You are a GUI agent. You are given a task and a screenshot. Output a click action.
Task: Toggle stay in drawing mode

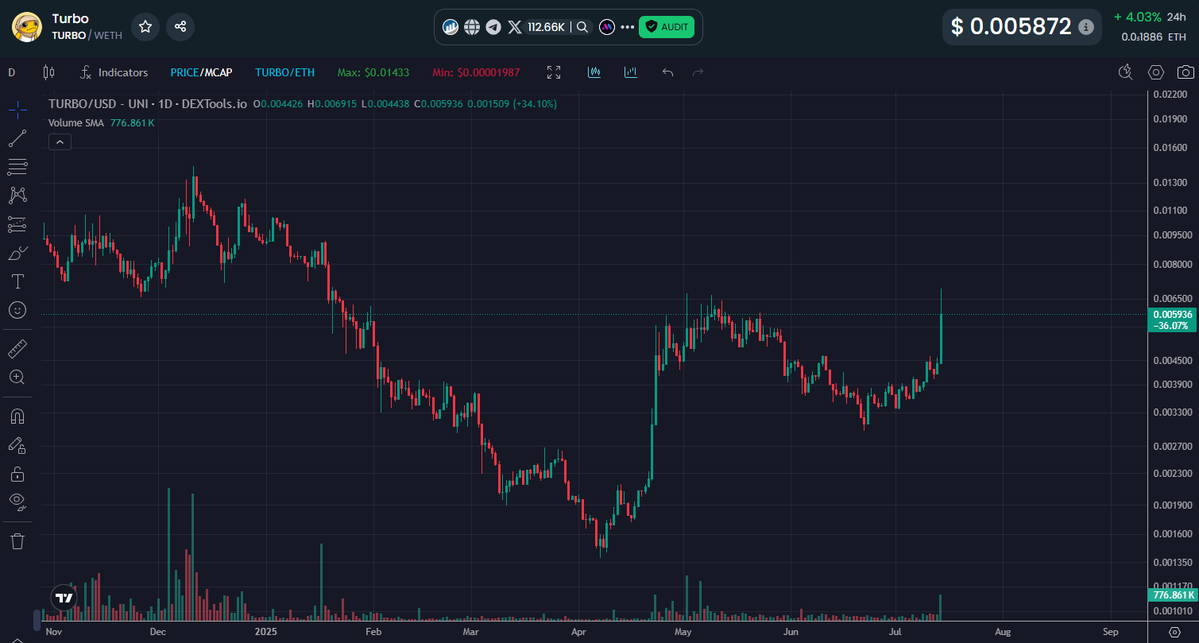pyautogui.click(x=18, y=445)
